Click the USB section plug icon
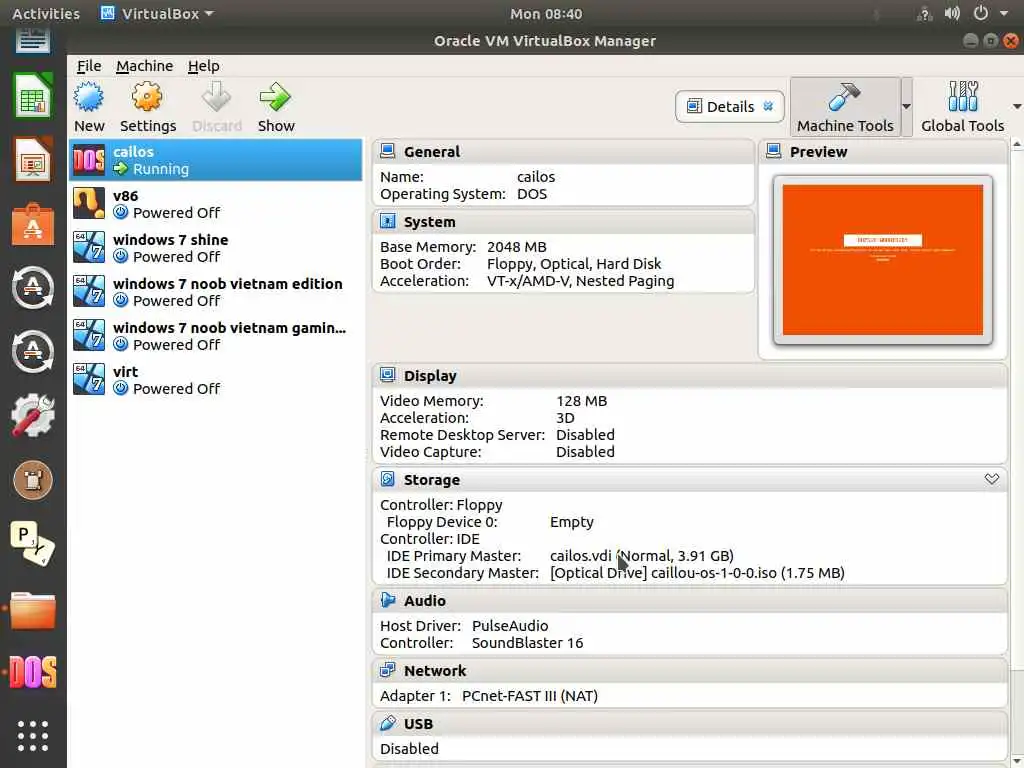 tap(387, 723)
